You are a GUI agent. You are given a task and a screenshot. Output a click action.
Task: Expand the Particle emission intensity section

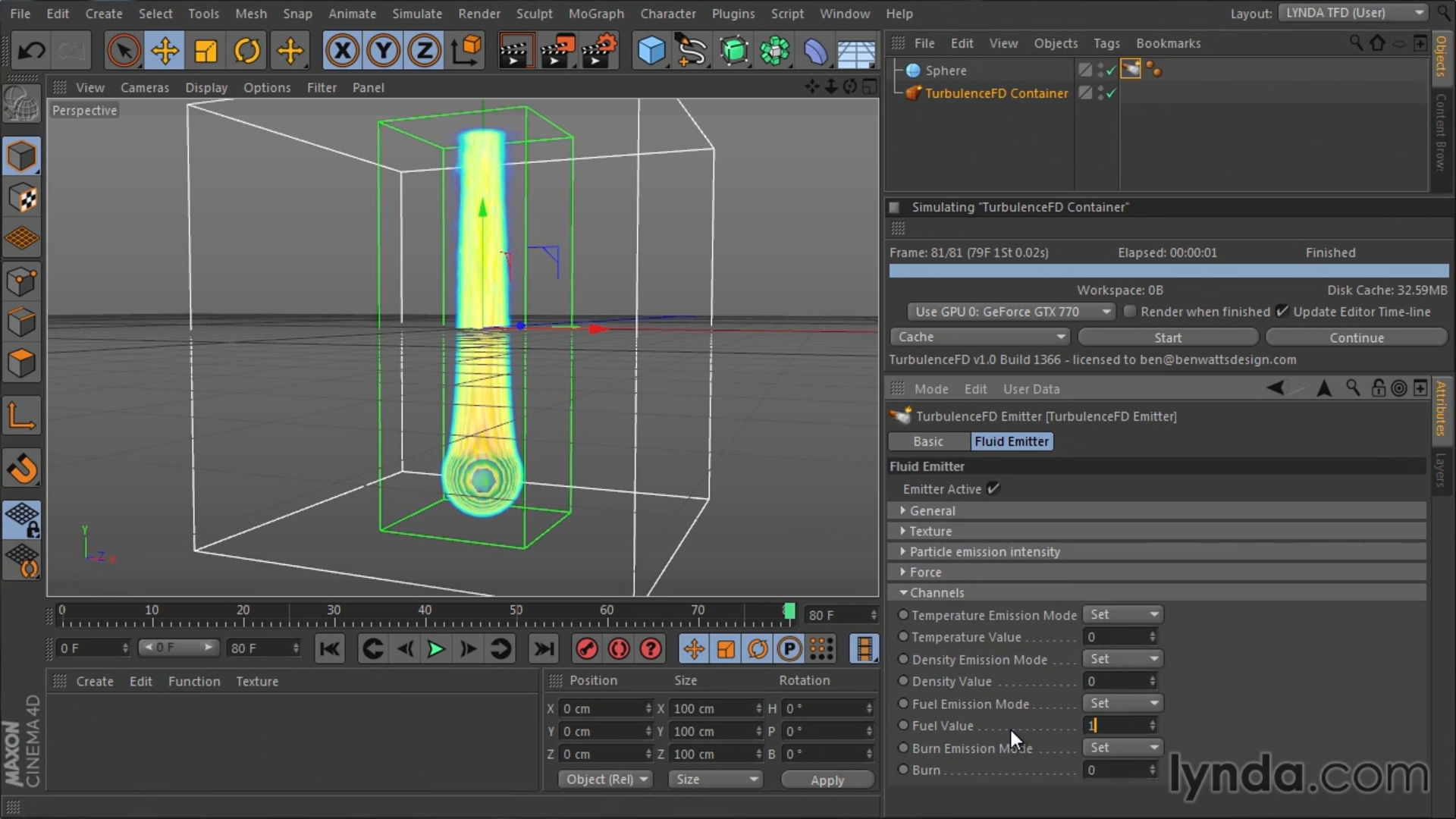(x=984, y=552)
